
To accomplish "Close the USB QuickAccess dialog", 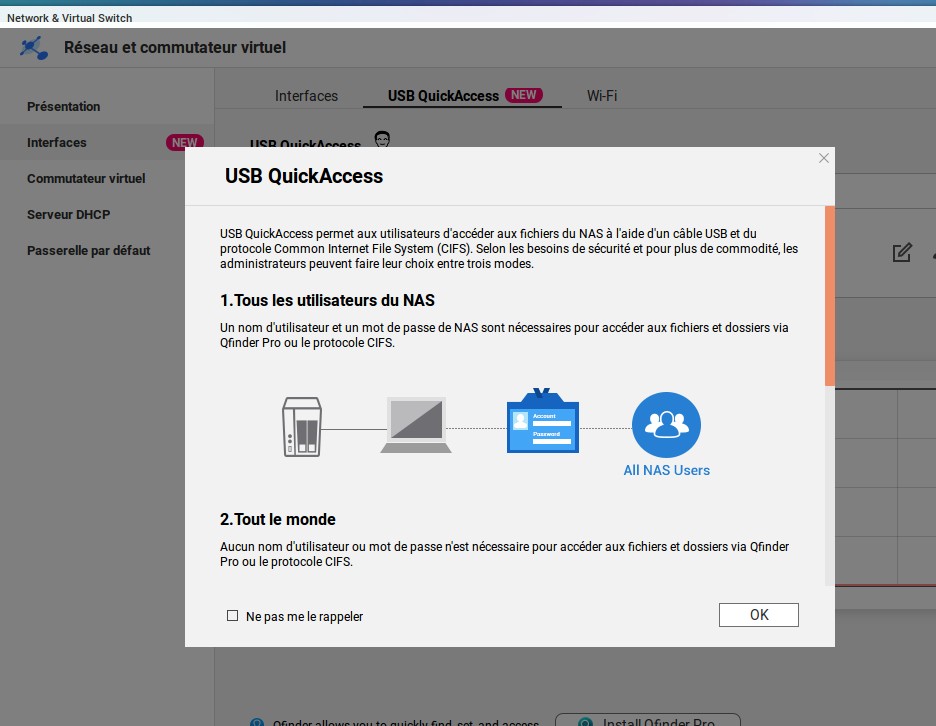I will pos(824,158).
